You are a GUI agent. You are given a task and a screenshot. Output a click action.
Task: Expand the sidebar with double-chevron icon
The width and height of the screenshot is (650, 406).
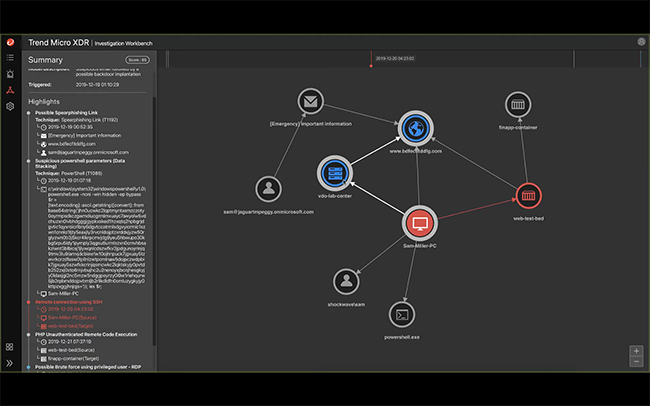pos(10,363)
